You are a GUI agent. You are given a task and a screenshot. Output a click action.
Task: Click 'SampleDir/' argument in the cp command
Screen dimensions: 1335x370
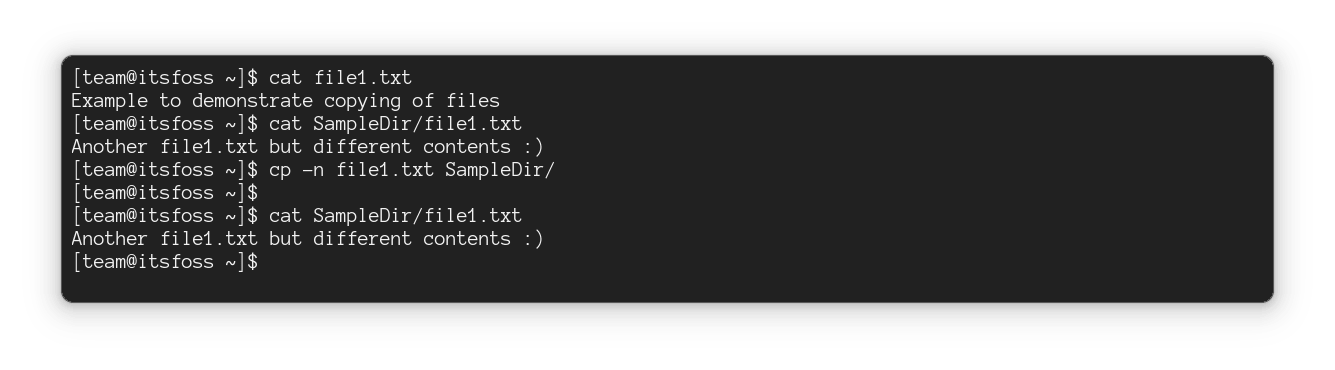pyautogui.click(x=500, y=170)
